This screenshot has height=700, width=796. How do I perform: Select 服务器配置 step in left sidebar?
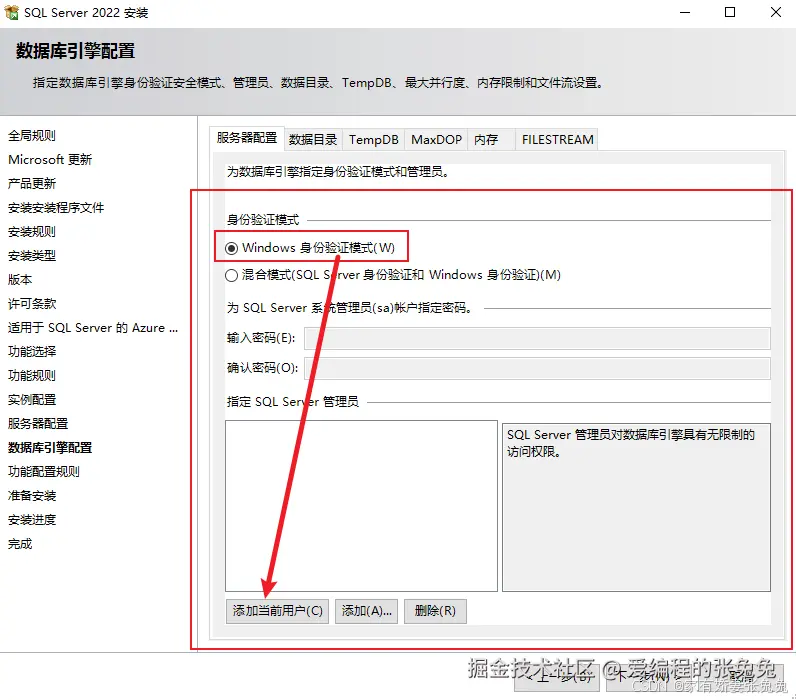(38, 424)
